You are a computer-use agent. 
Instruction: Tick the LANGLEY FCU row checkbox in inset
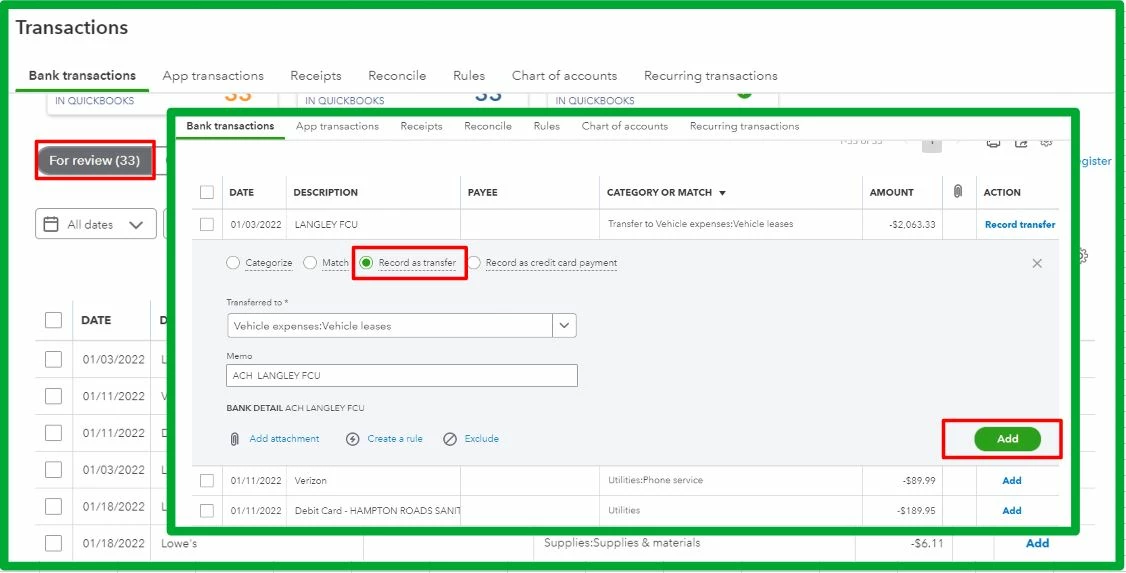coord(207,224)
